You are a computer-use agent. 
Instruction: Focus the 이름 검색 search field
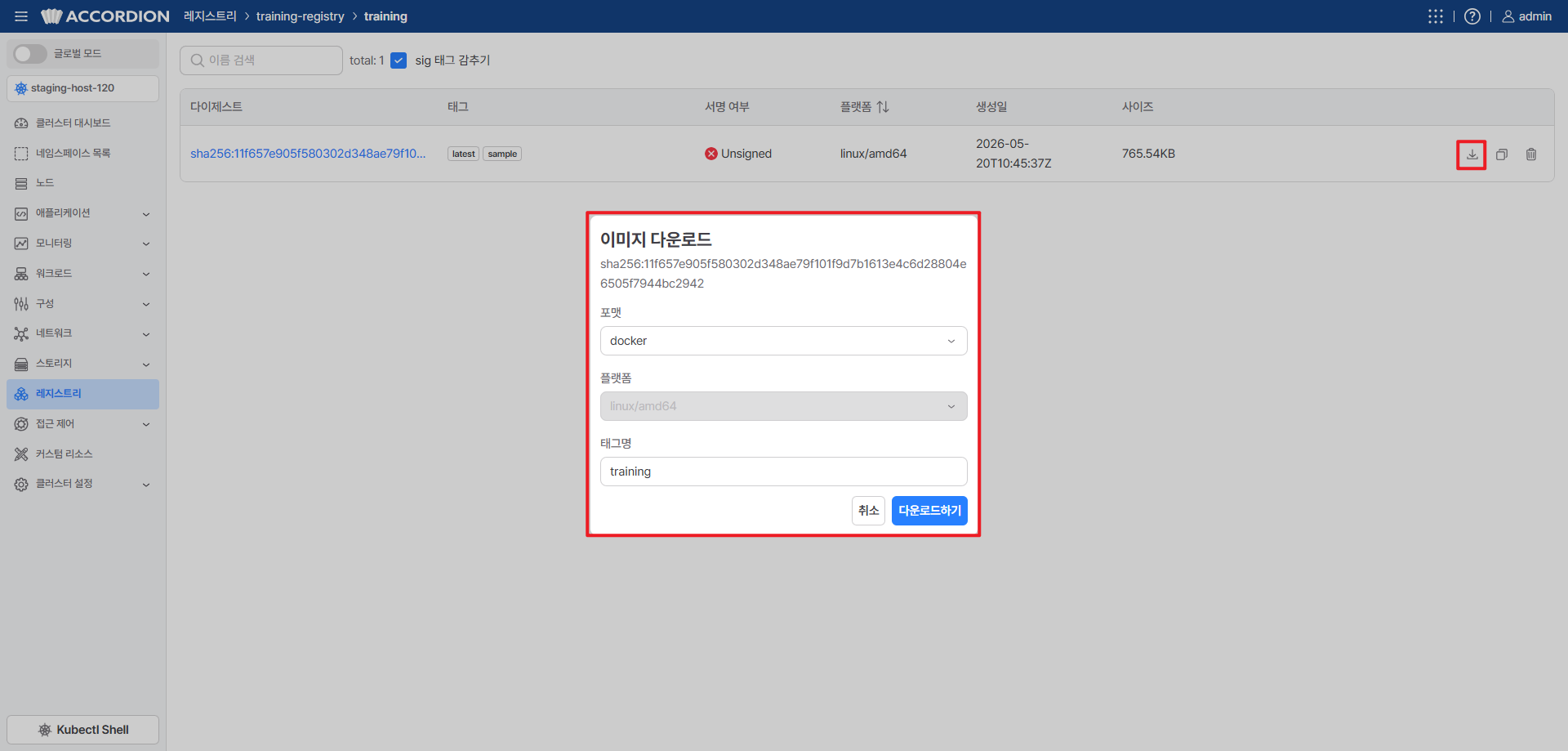[261, 60]
